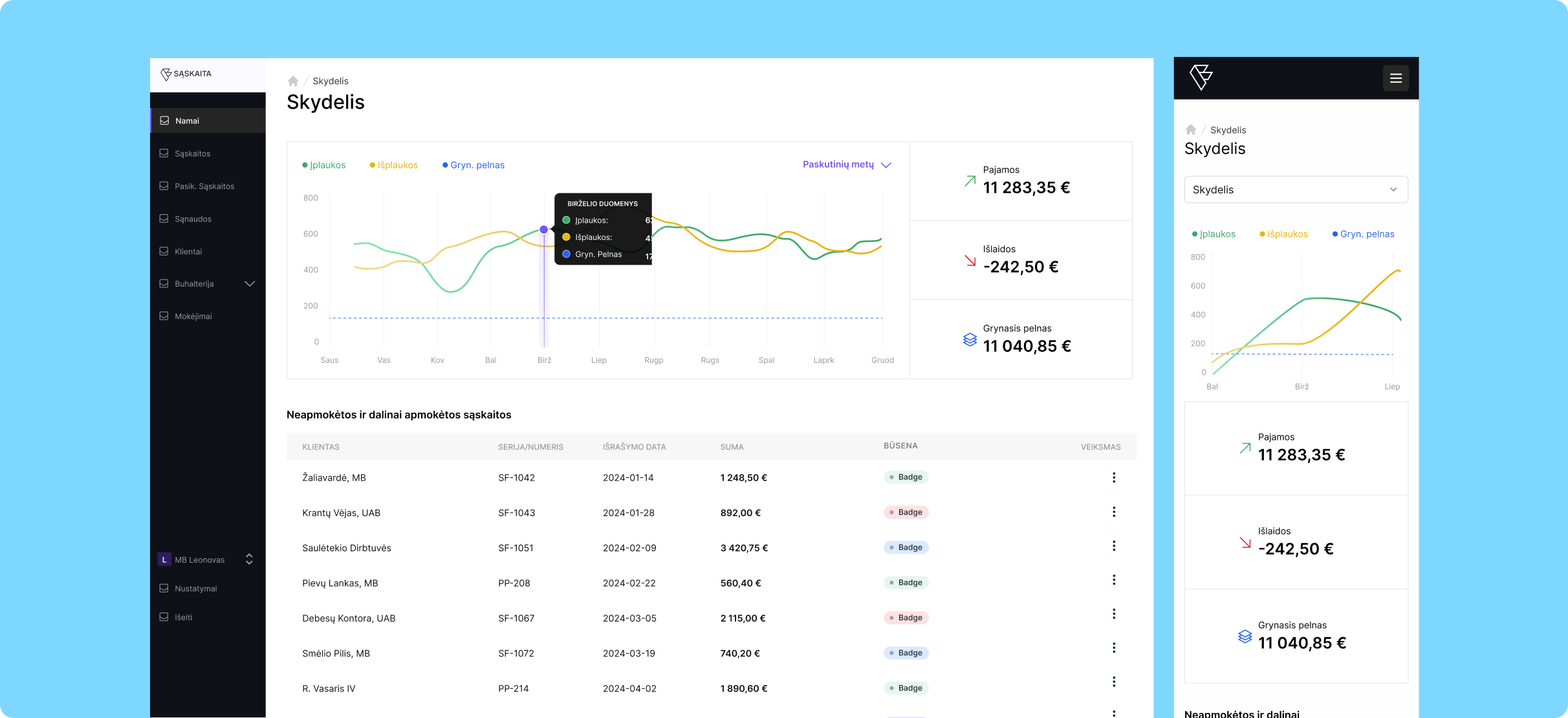Image resolution: width=1568 pixels, height=718 pixels.
Task: Click the Pajamos up-arrow icon in the mobile view
Action: [1245, 448]
